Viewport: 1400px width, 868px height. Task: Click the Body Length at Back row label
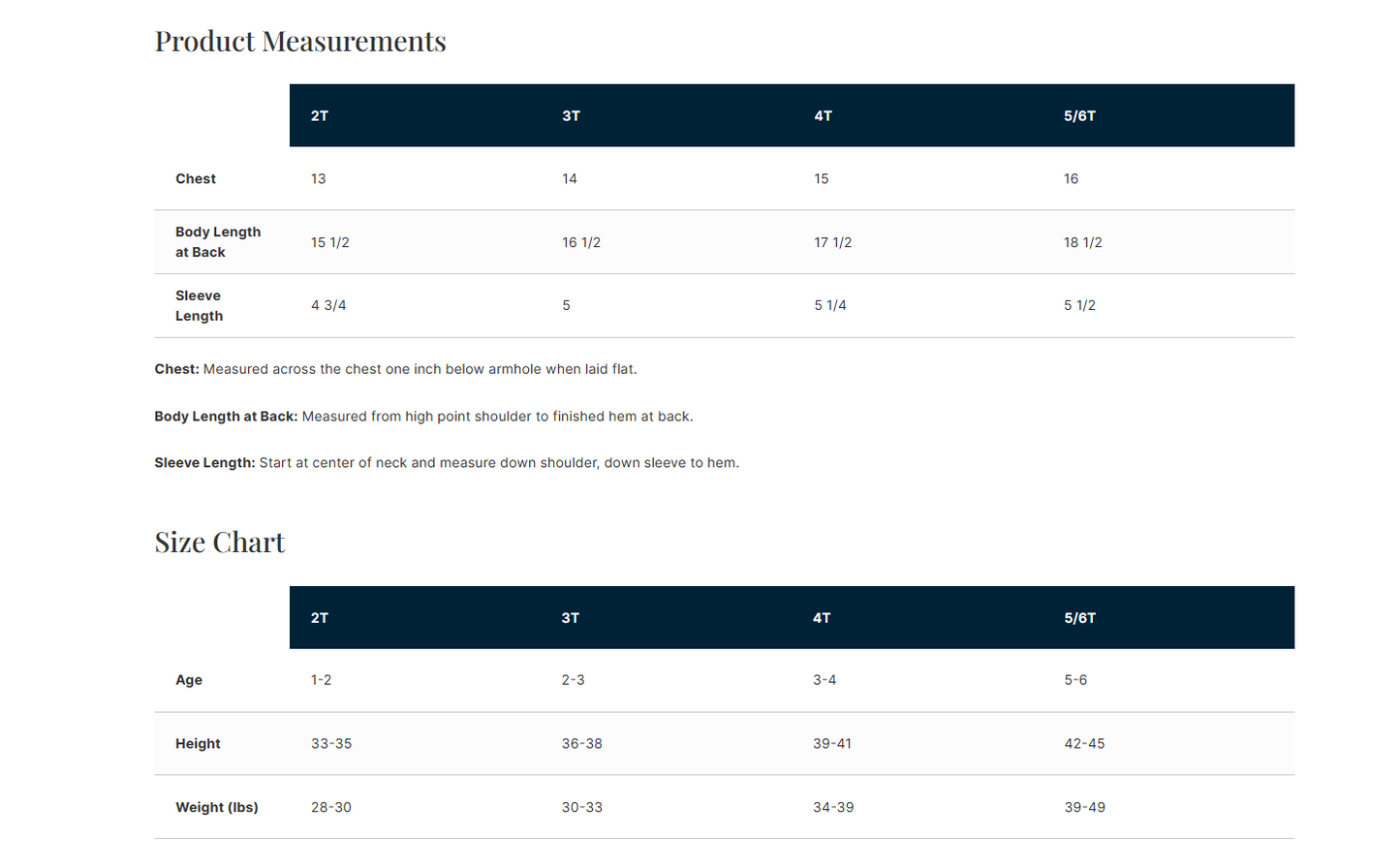(218, 242)
